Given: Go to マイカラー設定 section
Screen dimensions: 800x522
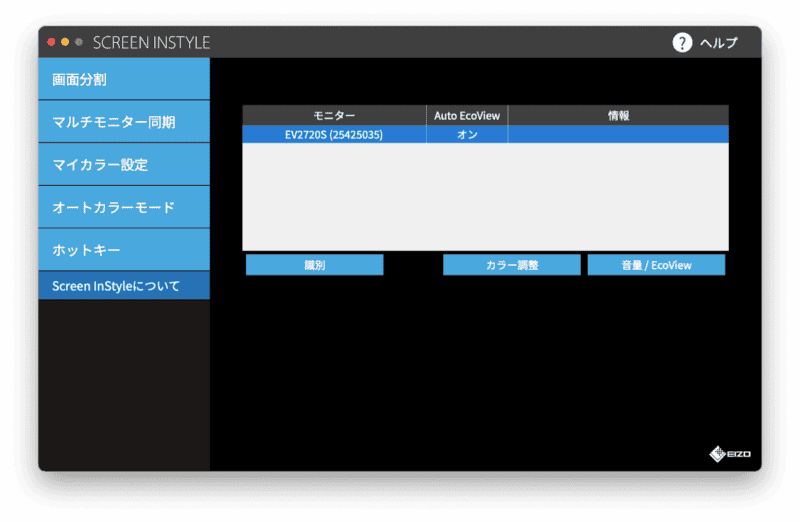Looking at the screenshot, I should 124,164.
